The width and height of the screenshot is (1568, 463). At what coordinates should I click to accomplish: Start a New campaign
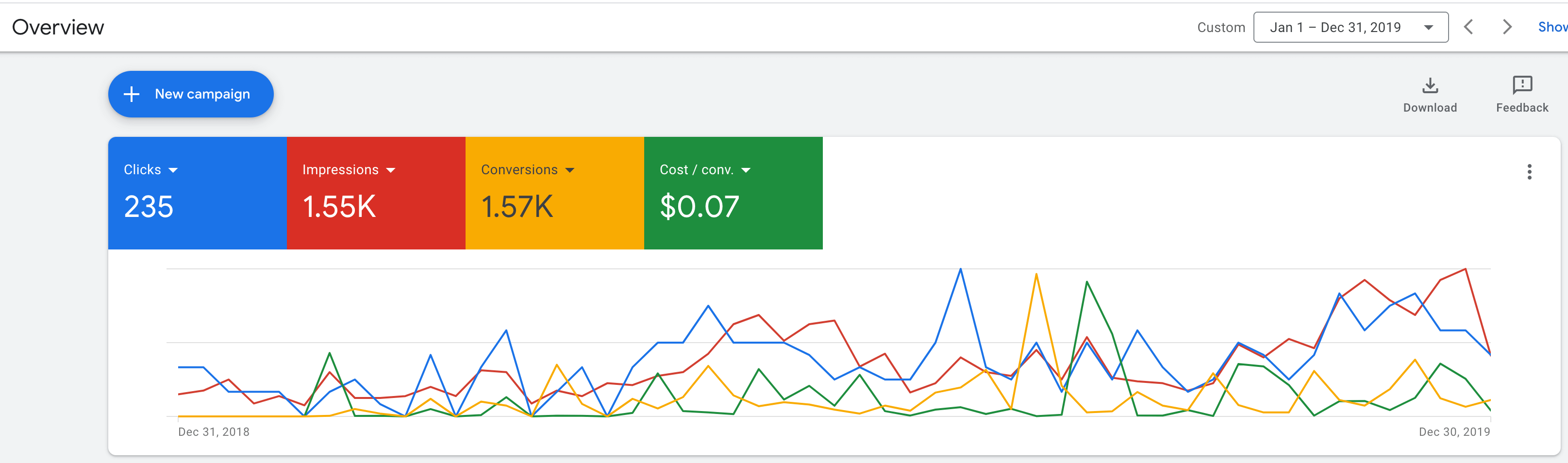pos(190,94)
